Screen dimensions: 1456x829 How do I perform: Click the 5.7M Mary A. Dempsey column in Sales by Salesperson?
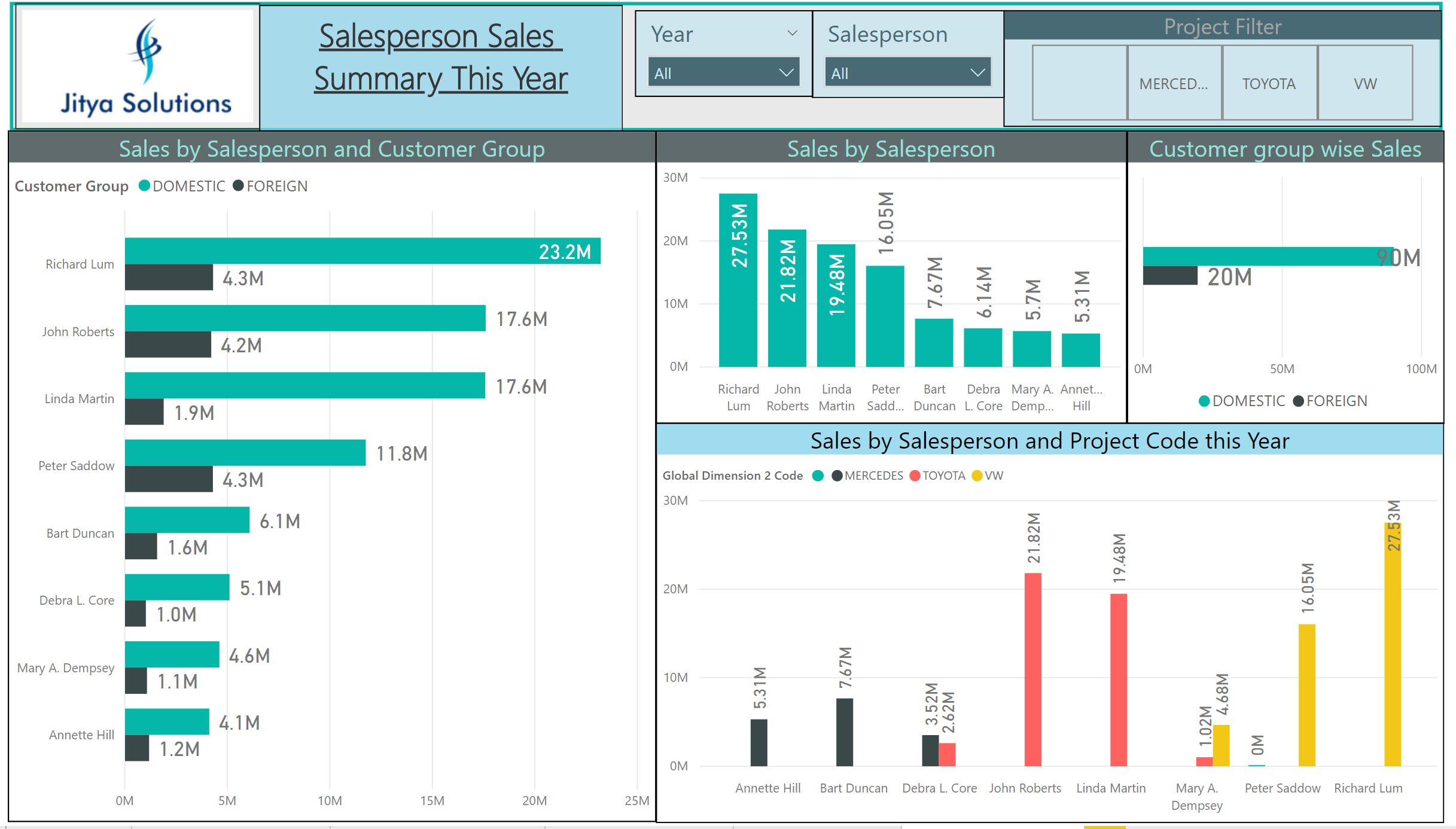point(1032,349)
